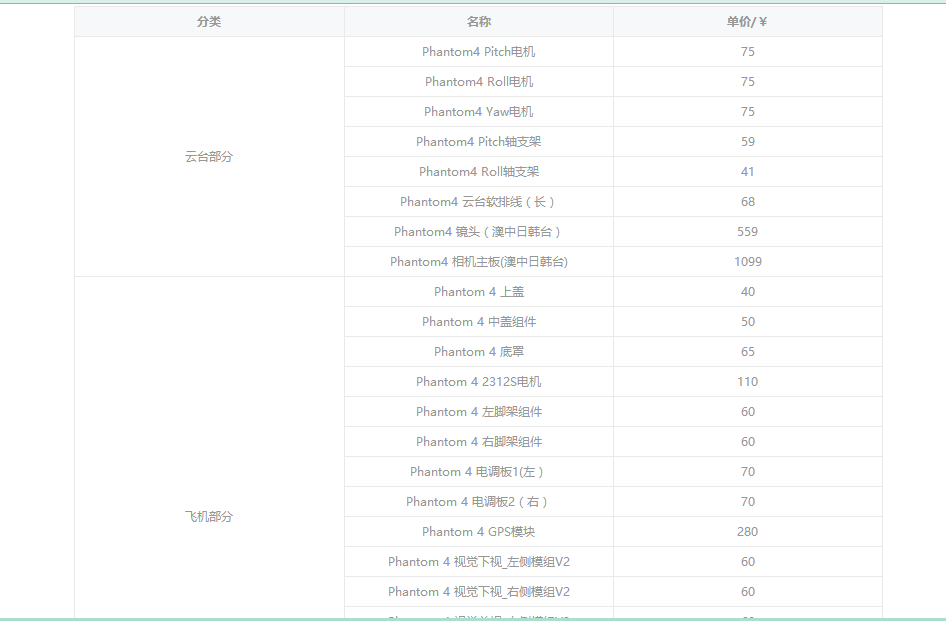The image size is (946, 621).
Task: Click price 75 in Phantom4 Pitch电机 row
Action: pyautogui.click(x=748, y=52)
